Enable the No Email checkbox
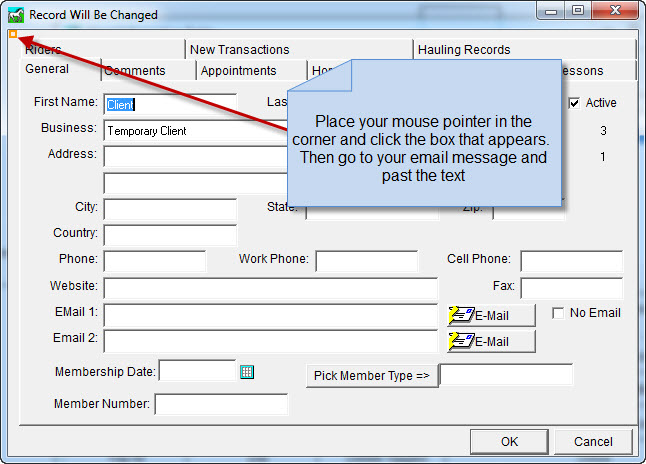 558,313
